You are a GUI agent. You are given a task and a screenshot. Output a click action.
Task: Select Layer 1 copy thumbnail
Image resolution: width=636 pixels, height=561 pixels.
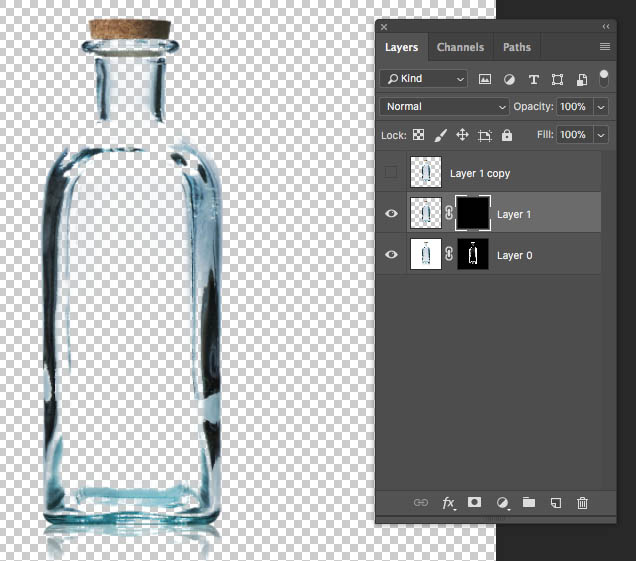pos(426,172)
